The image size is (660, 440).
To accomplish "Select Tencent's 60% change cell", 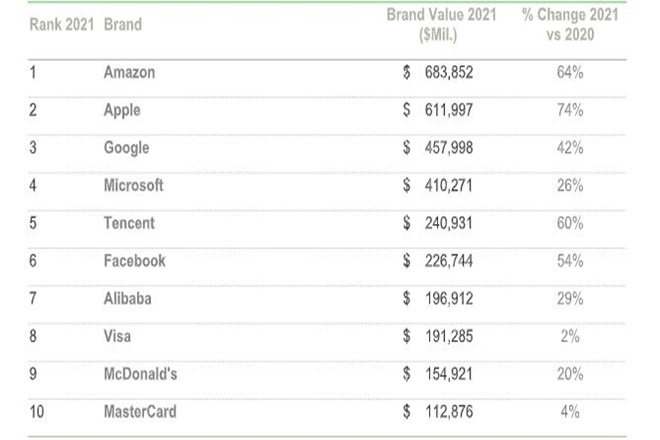I will click(570, 223).
